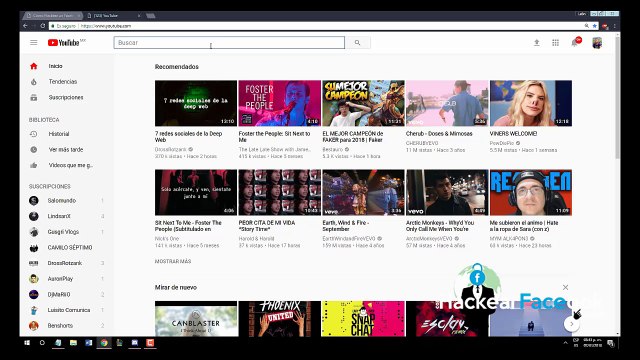Open the Historial library item

tap(67, 134)
